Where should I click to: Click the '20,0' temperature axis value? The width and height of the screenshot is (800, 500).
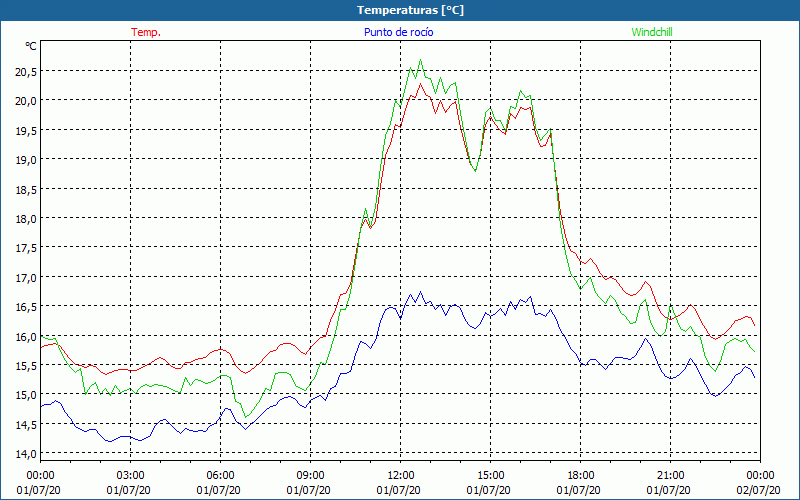tap(26, 101)
